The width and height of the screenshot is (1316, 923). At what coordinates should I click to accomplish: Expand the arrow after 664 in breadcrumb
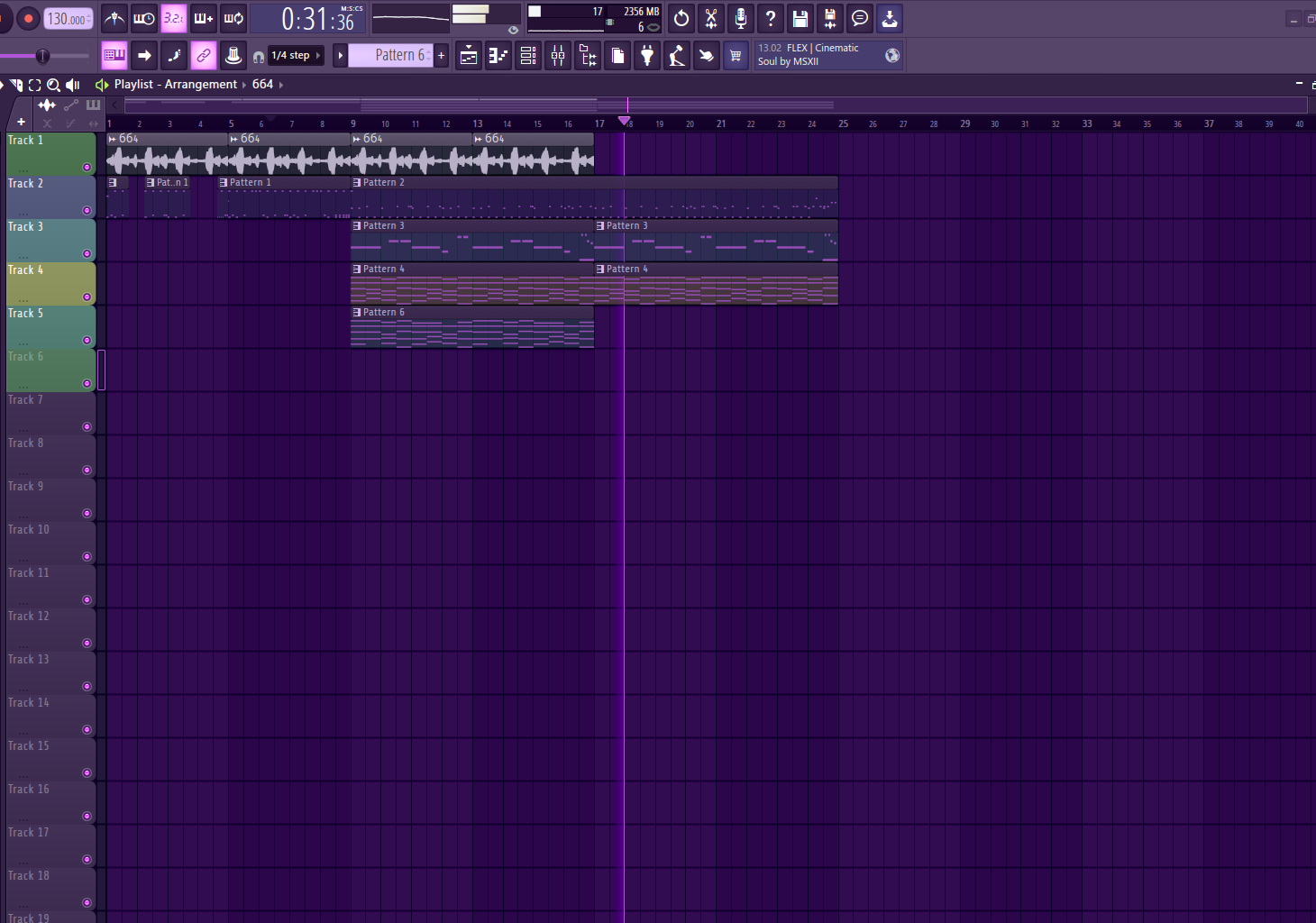(x=281, y=85)
